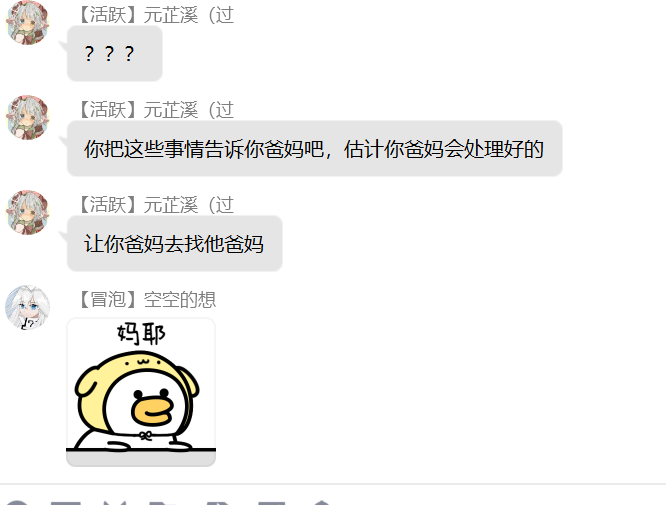Click 元芷溪's avatar beside the ??? message
This screenshot has height=505, width=666.
click(x=28, y=23)
